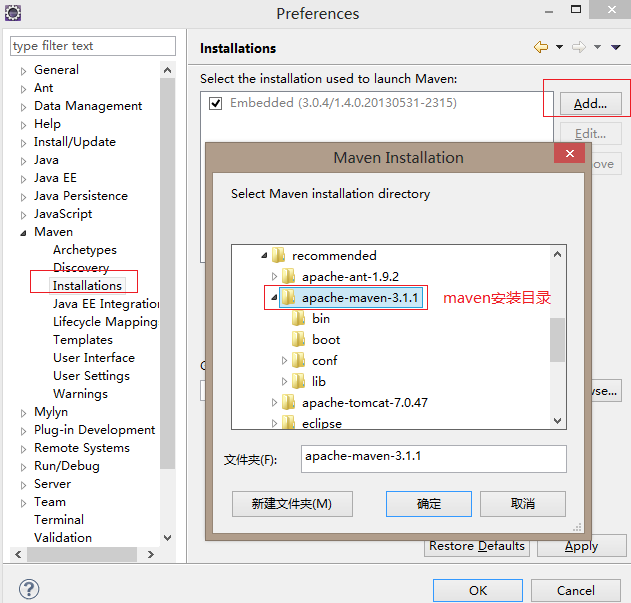Open User Settings under Maven
The image size is (631, 603).
91,376
